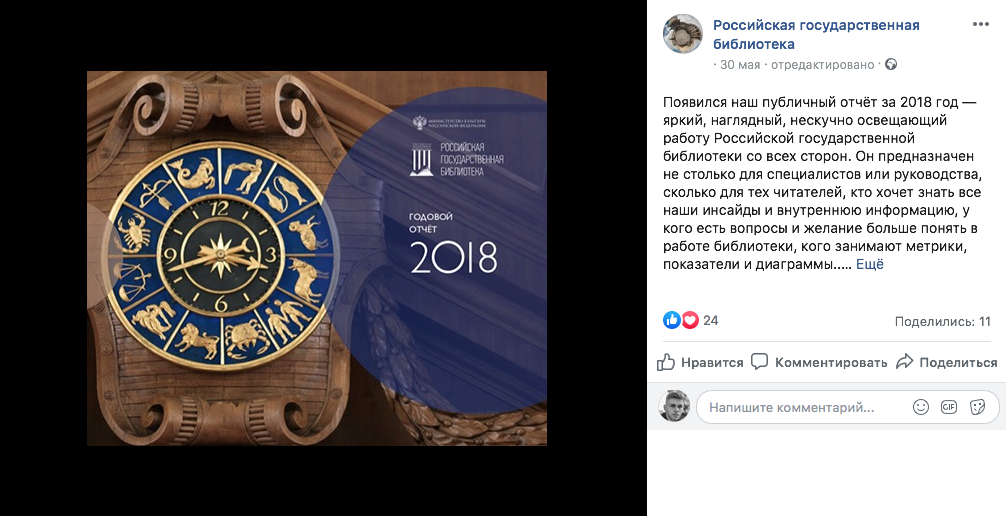This screenshot has width=1006, height=516.
Task: Open the sticker picker icon
Action: click(977, 407)
